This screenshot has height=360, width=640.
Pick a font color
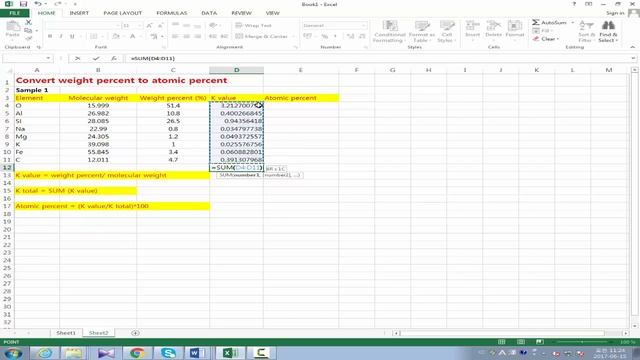pos(133,36)
